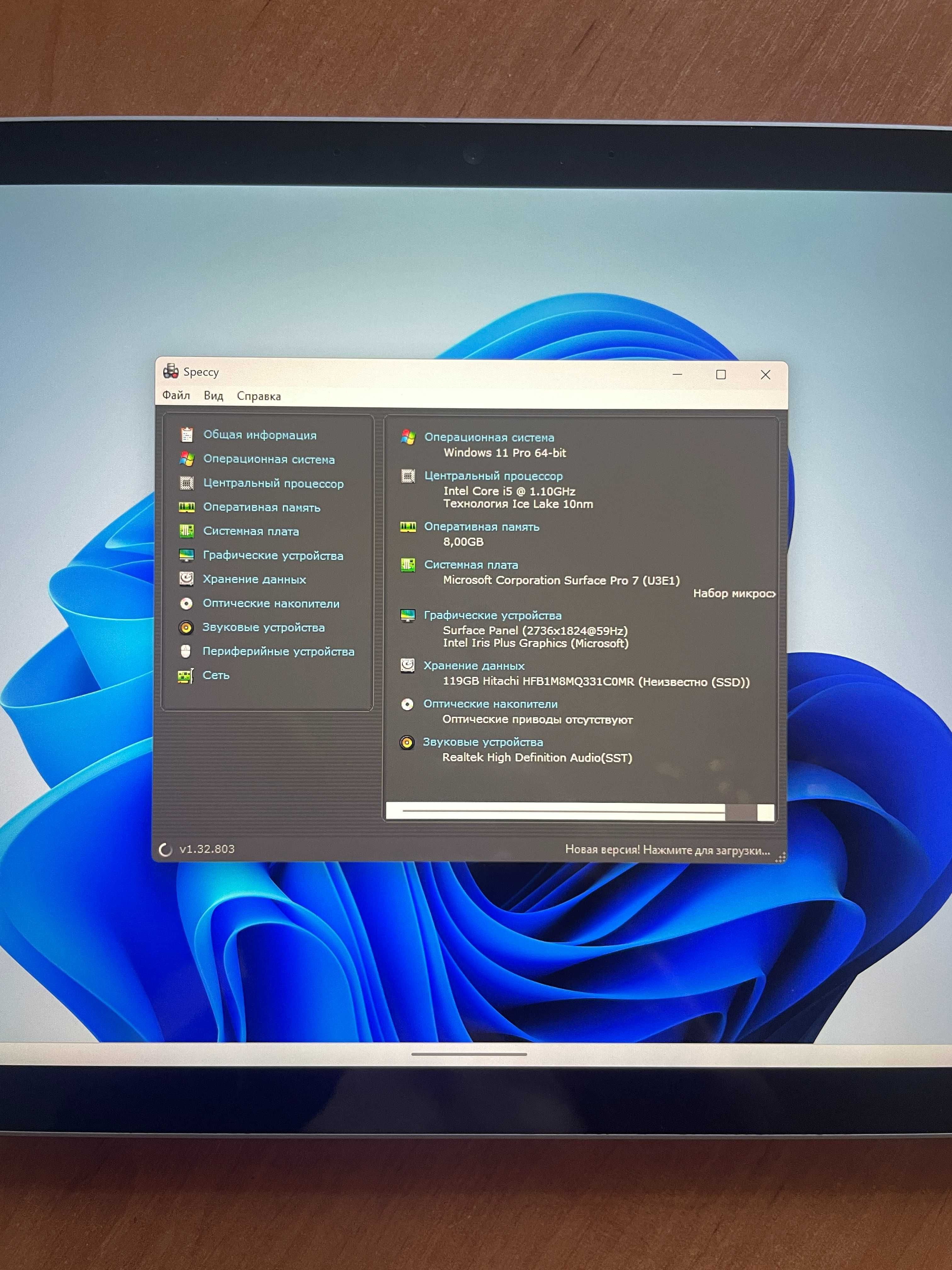Open the Операционная система heading link in summary
This screenshot has width=952, height=1270.
[489, 437]
